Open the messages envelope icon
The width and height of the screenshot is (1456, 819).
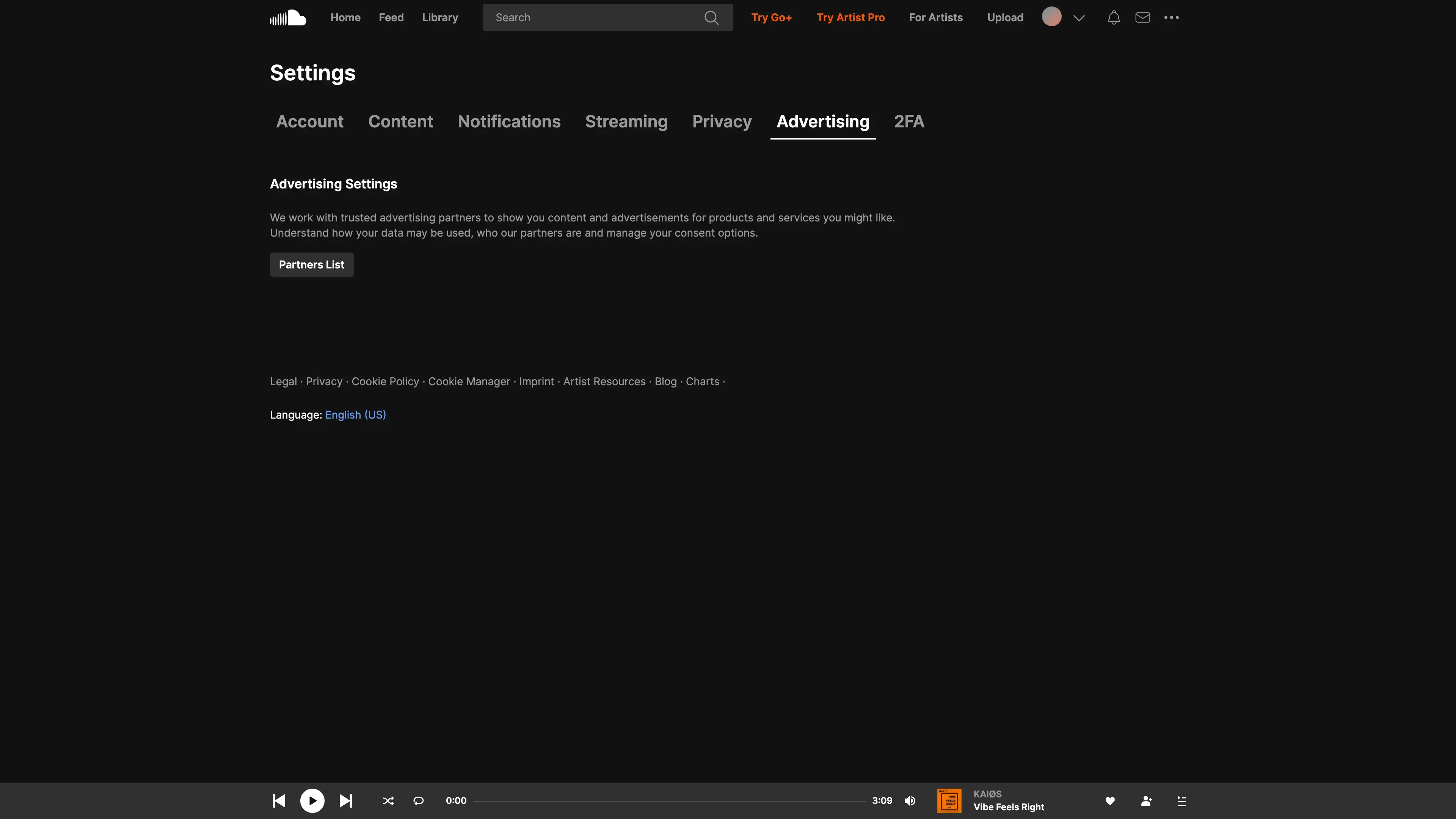tap(1142, 17)
